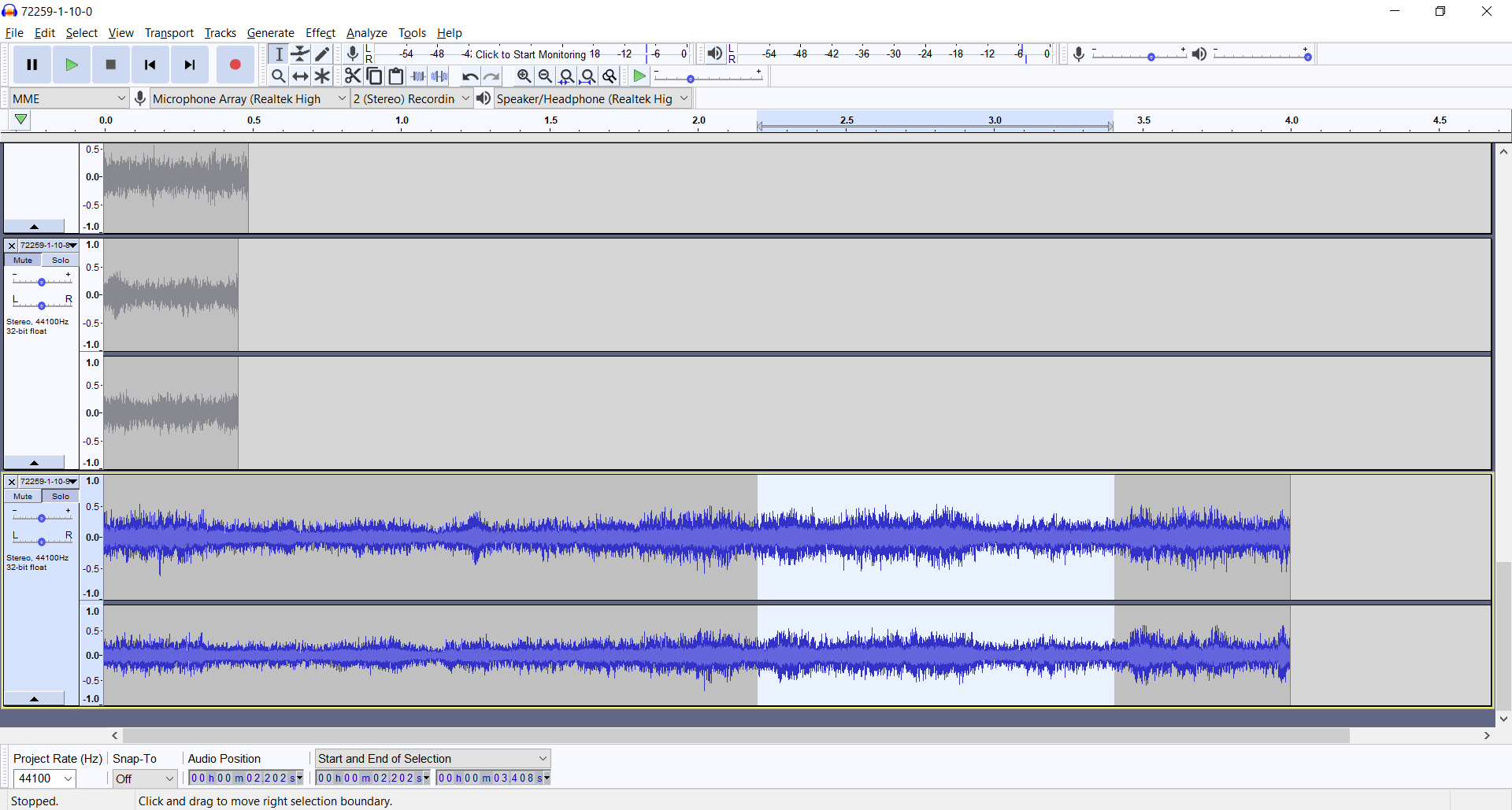The image size is (1512, 810).
Task: Click the selection end time field 03.408
Action: tap(493, 779)
